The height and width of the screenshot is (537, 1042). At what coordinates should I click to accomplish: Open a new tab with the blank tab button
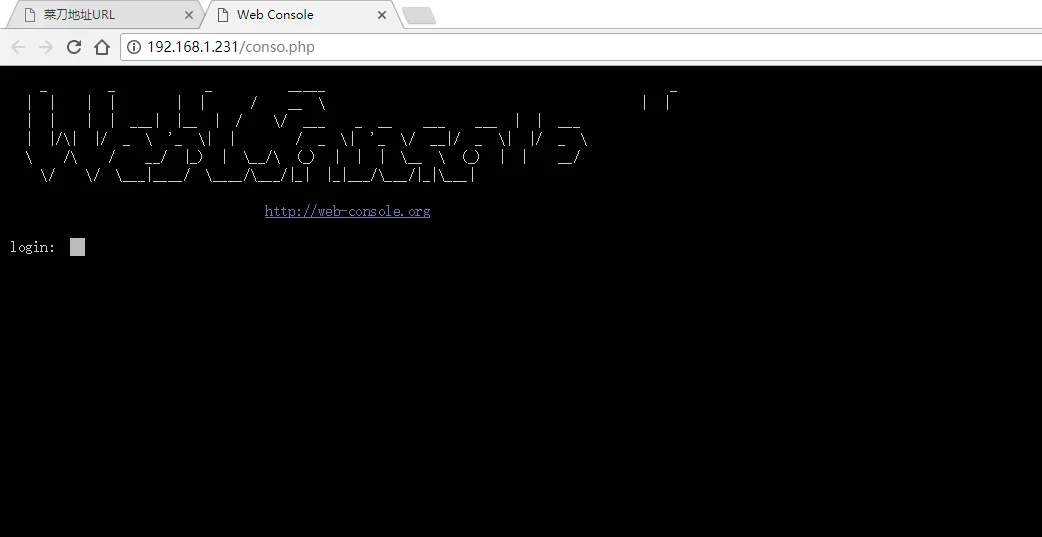tap(419, 16)
